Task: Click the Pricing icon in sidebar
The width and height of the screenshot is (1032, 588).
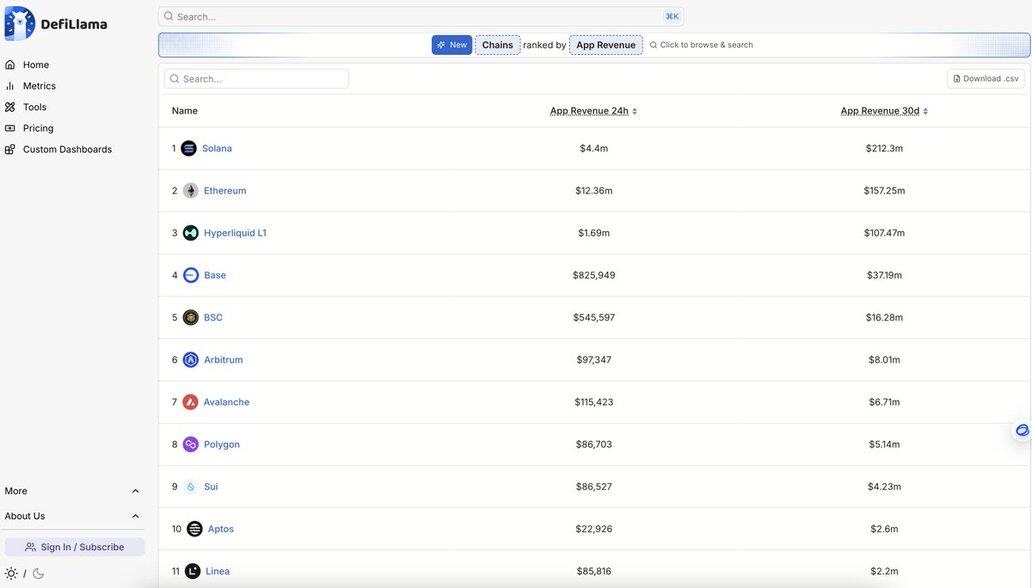Action: pos(10,128)
